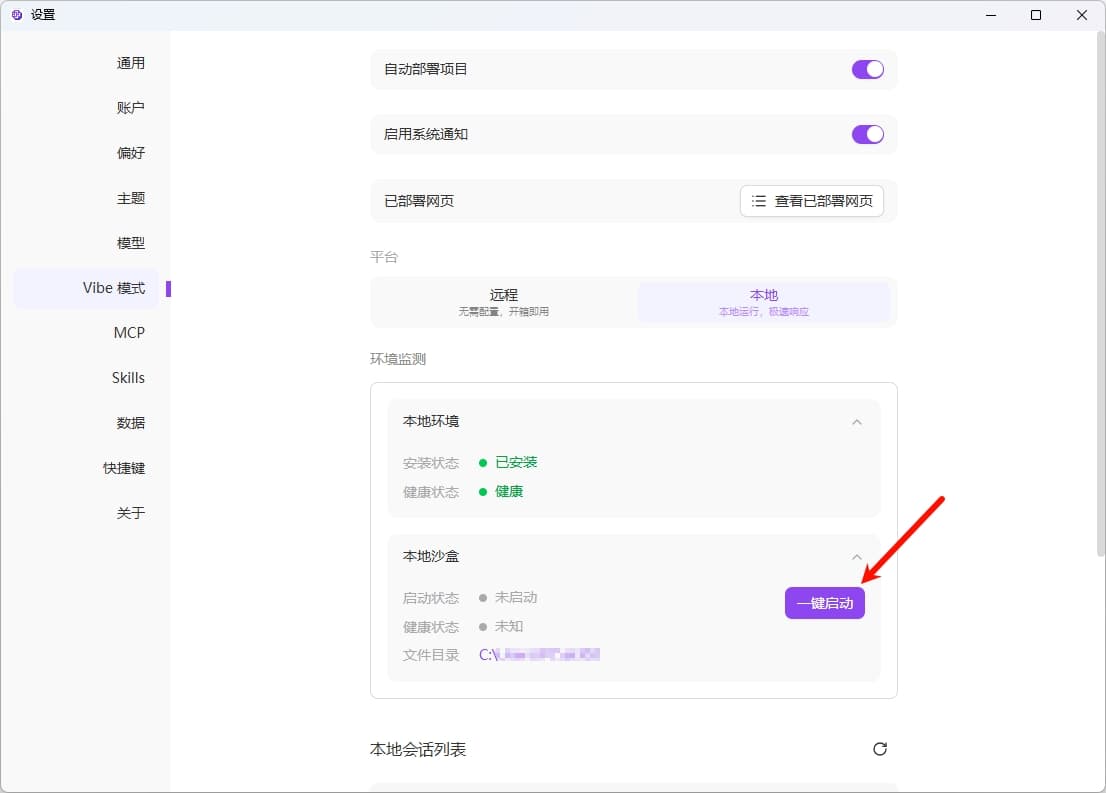Screen dimensions: 1106x793
Task: Click the green 健康 status text
Action: tap(509, 492)
